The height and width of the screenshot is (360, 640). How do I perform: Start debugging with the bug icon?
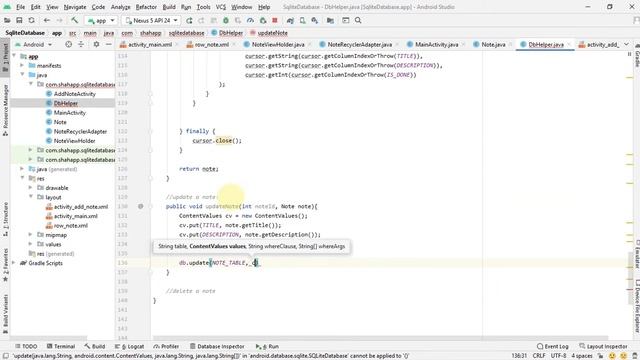[226, 20]
